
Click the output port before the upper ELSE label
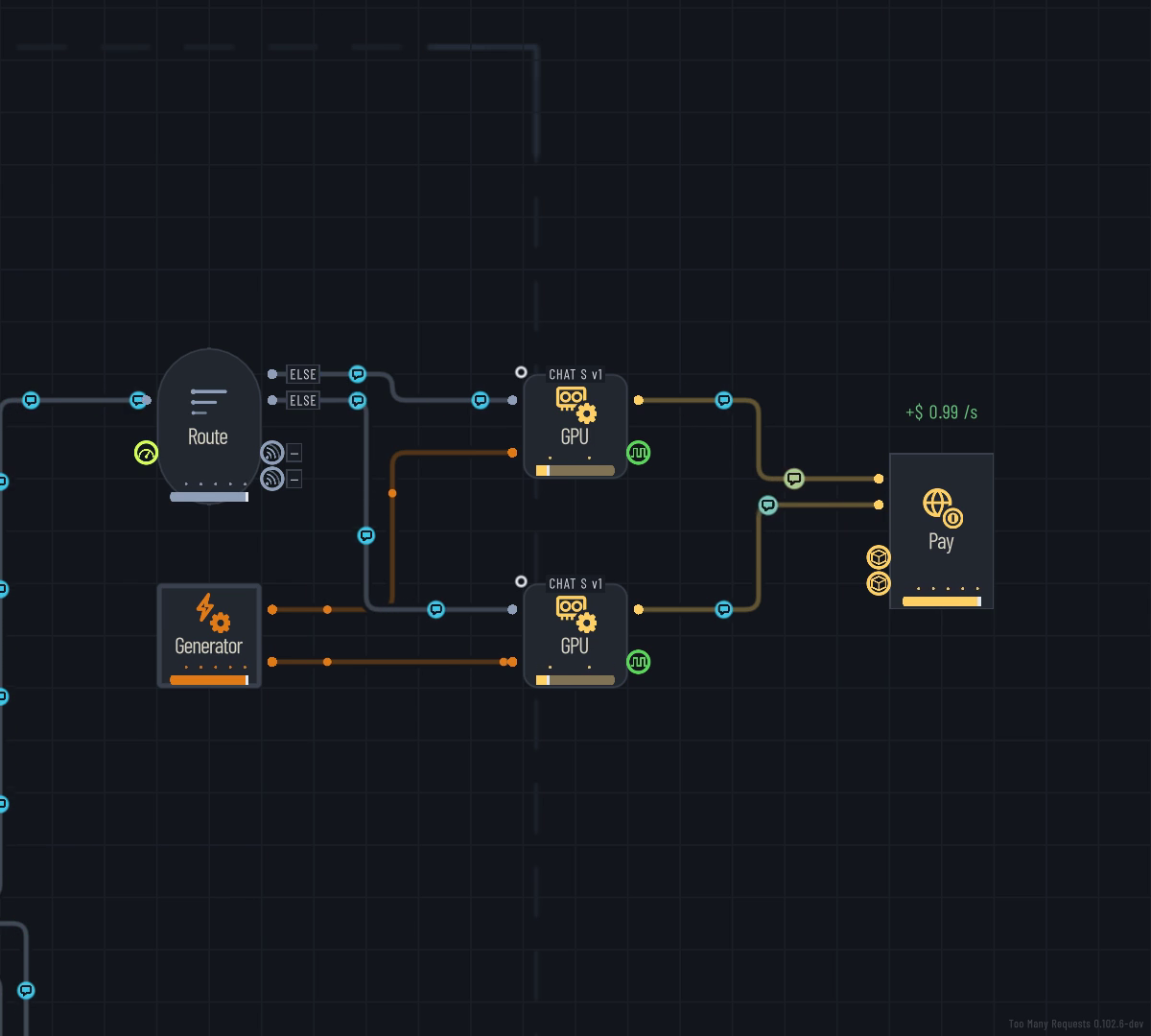click(272, 374)
